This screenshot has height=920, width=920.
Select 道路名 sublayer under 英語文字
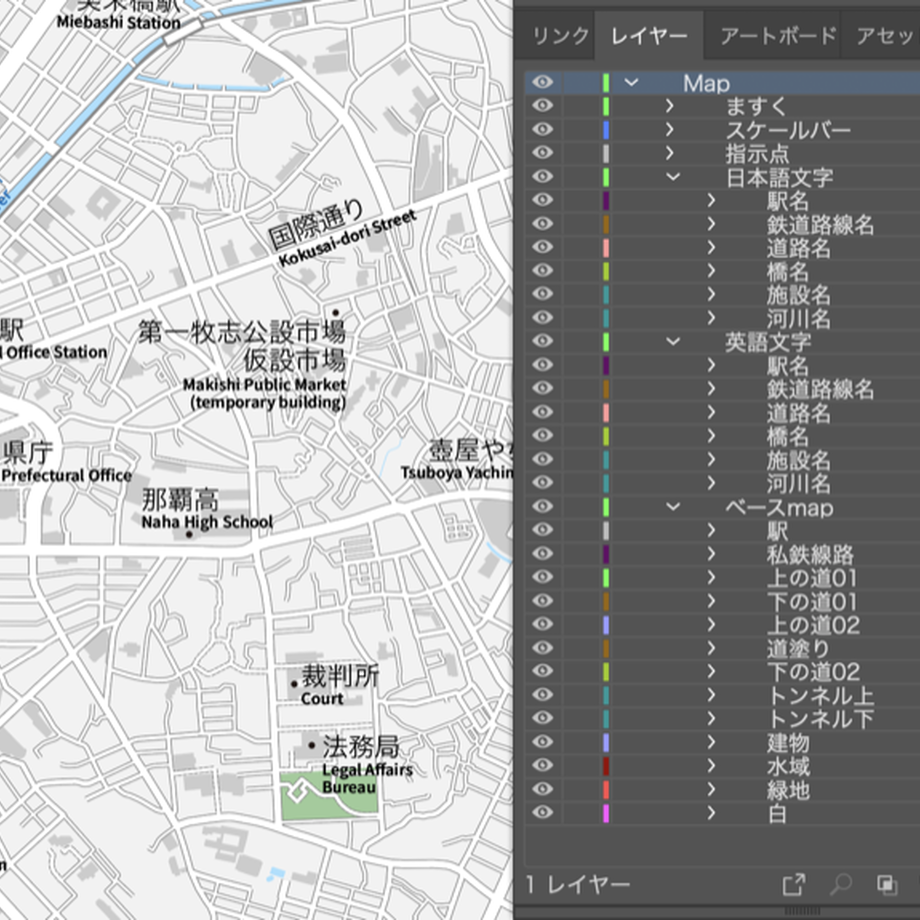799,413
